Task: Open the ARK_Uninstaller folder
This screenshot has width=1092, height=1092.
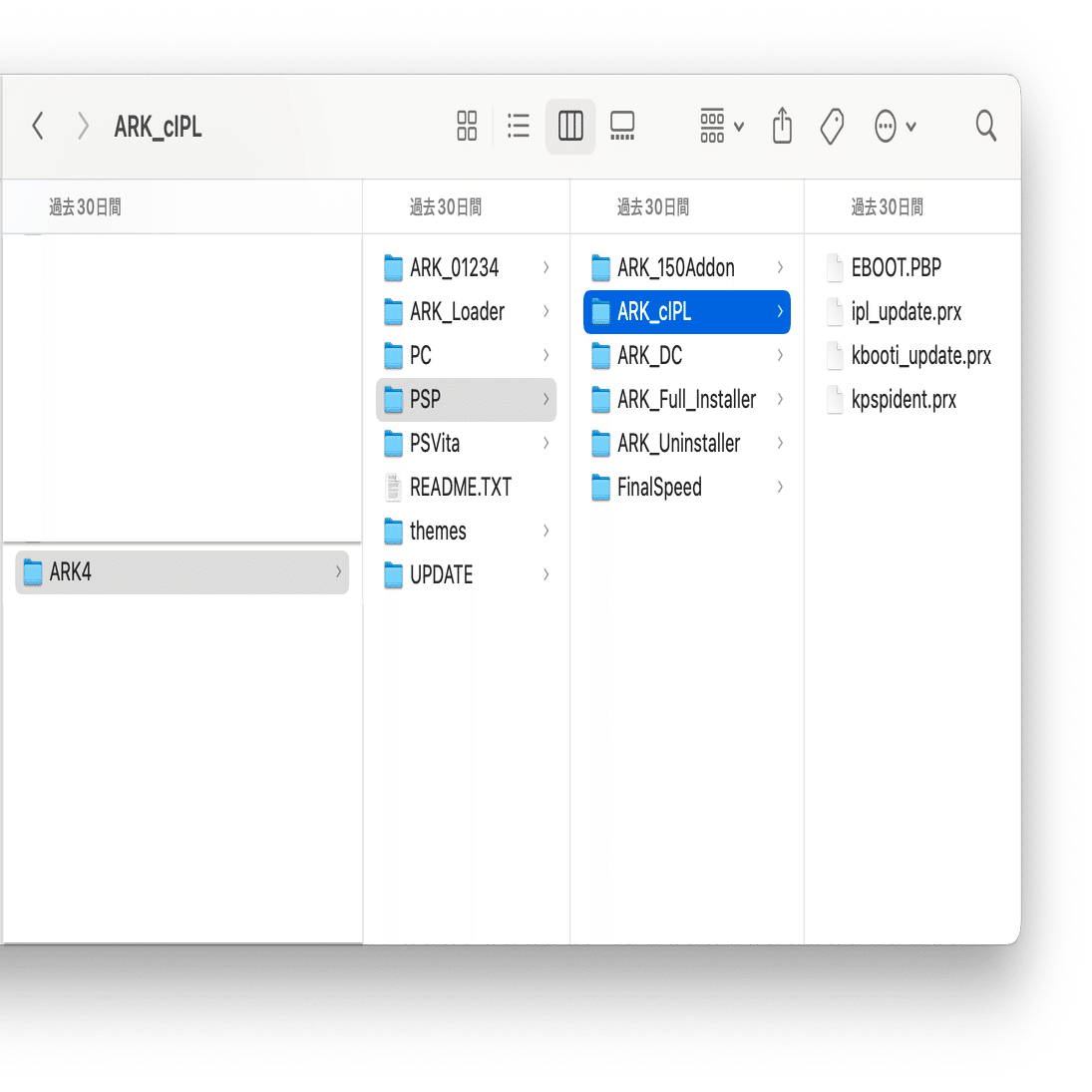Action: (x=687, y=443)
